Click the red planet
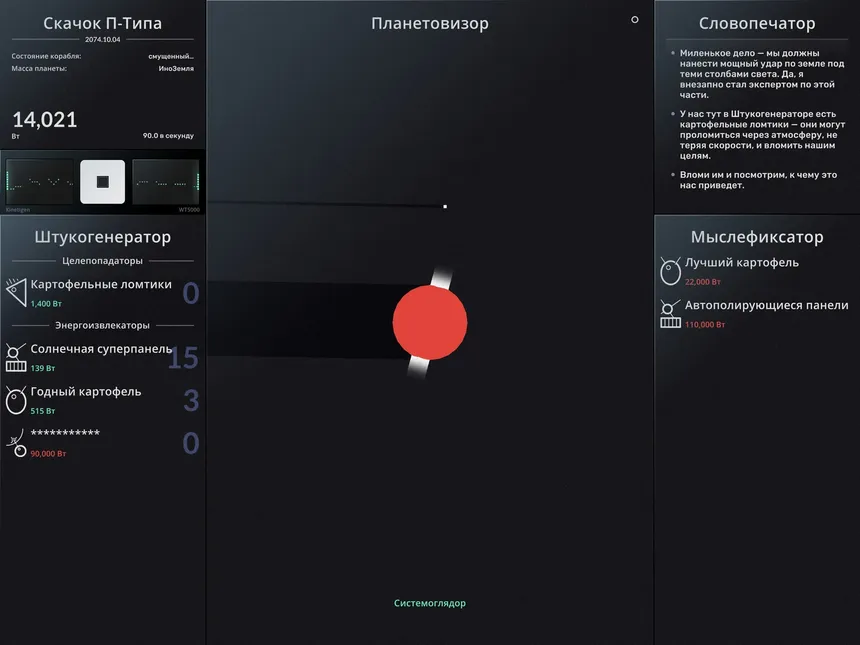 pyautogui.click(x=430, y=322)
